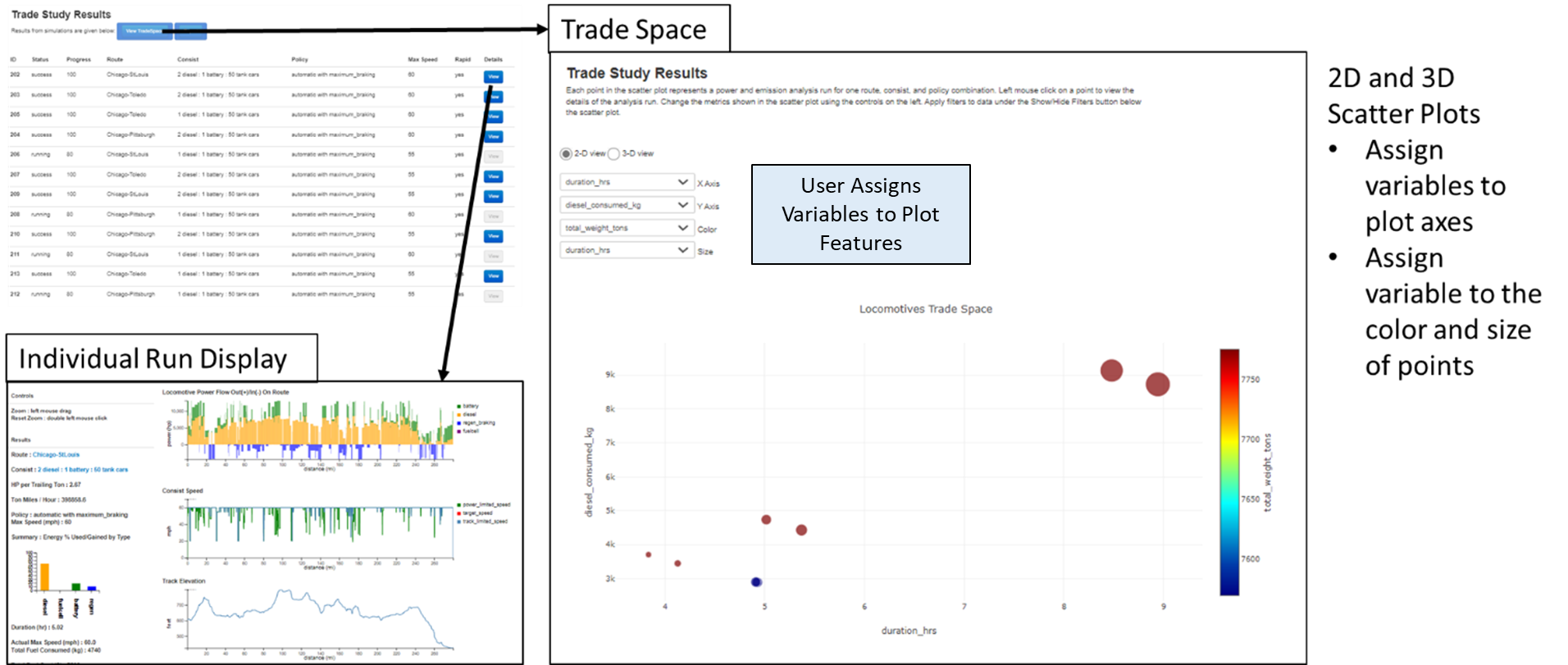
Task: Toggle the regen_braking legend entry
Action: [476, 423]
